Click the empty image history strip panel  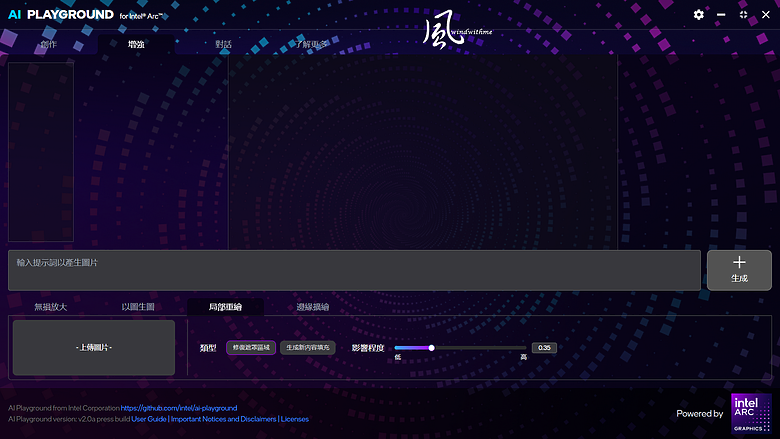coord(41,152)
